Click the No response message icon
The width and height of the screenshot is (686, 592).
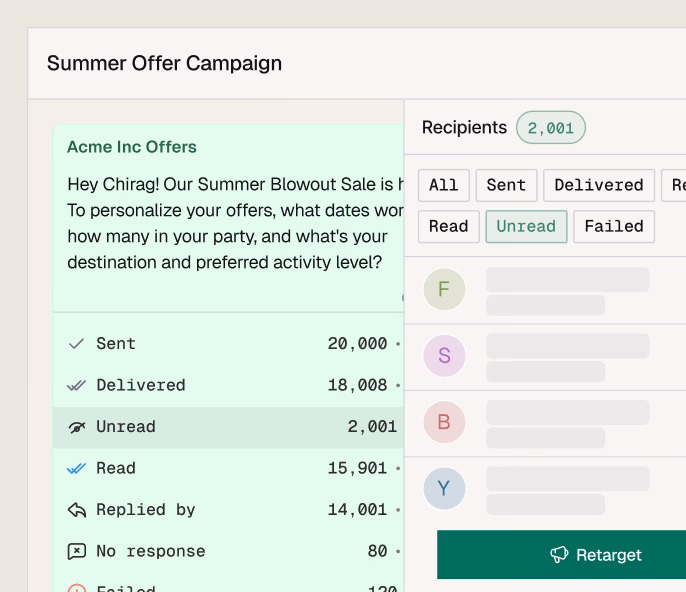click(76, 551)
